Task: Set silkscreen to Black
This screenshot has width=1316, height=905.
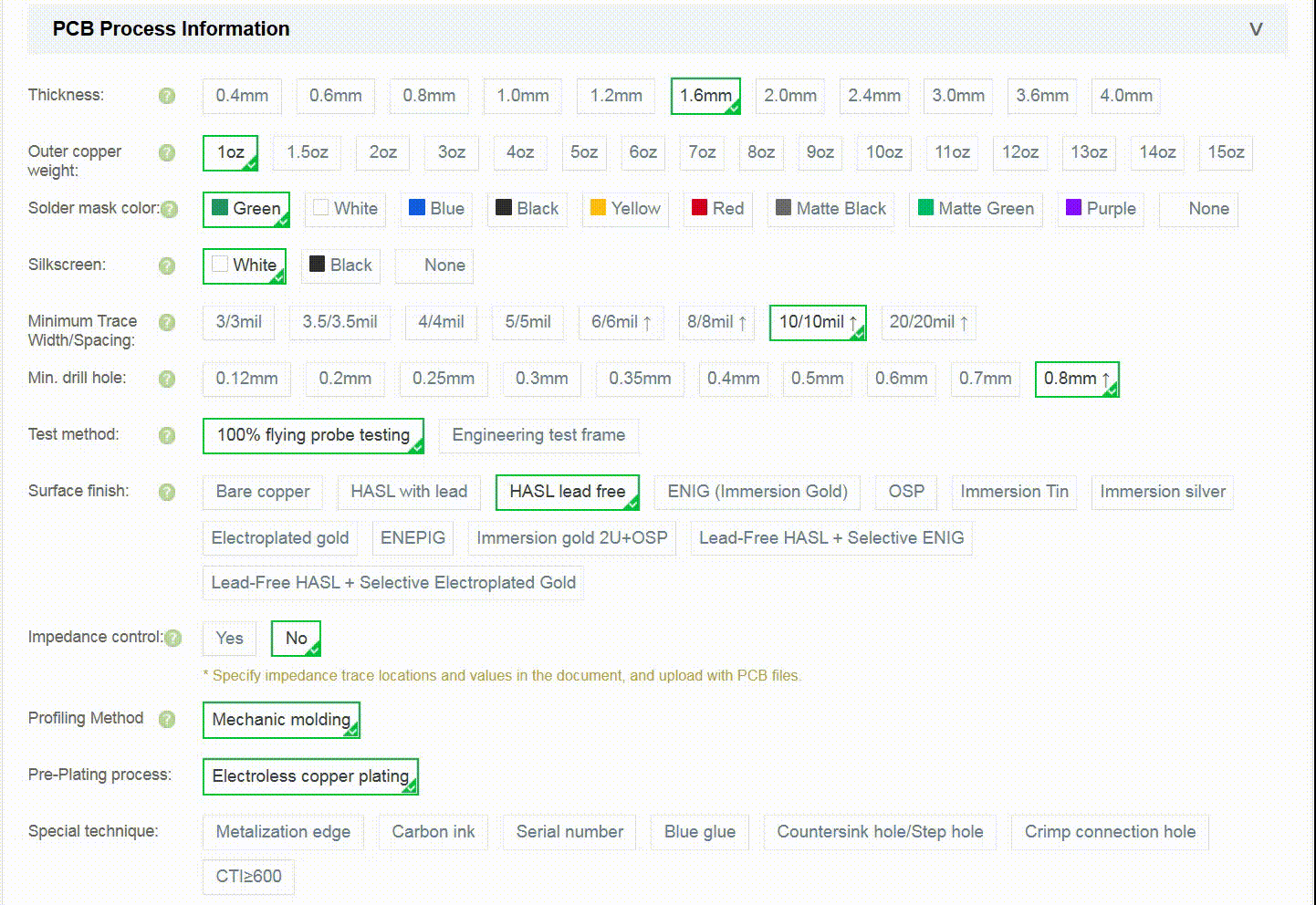Action: [x=340, y=265]
